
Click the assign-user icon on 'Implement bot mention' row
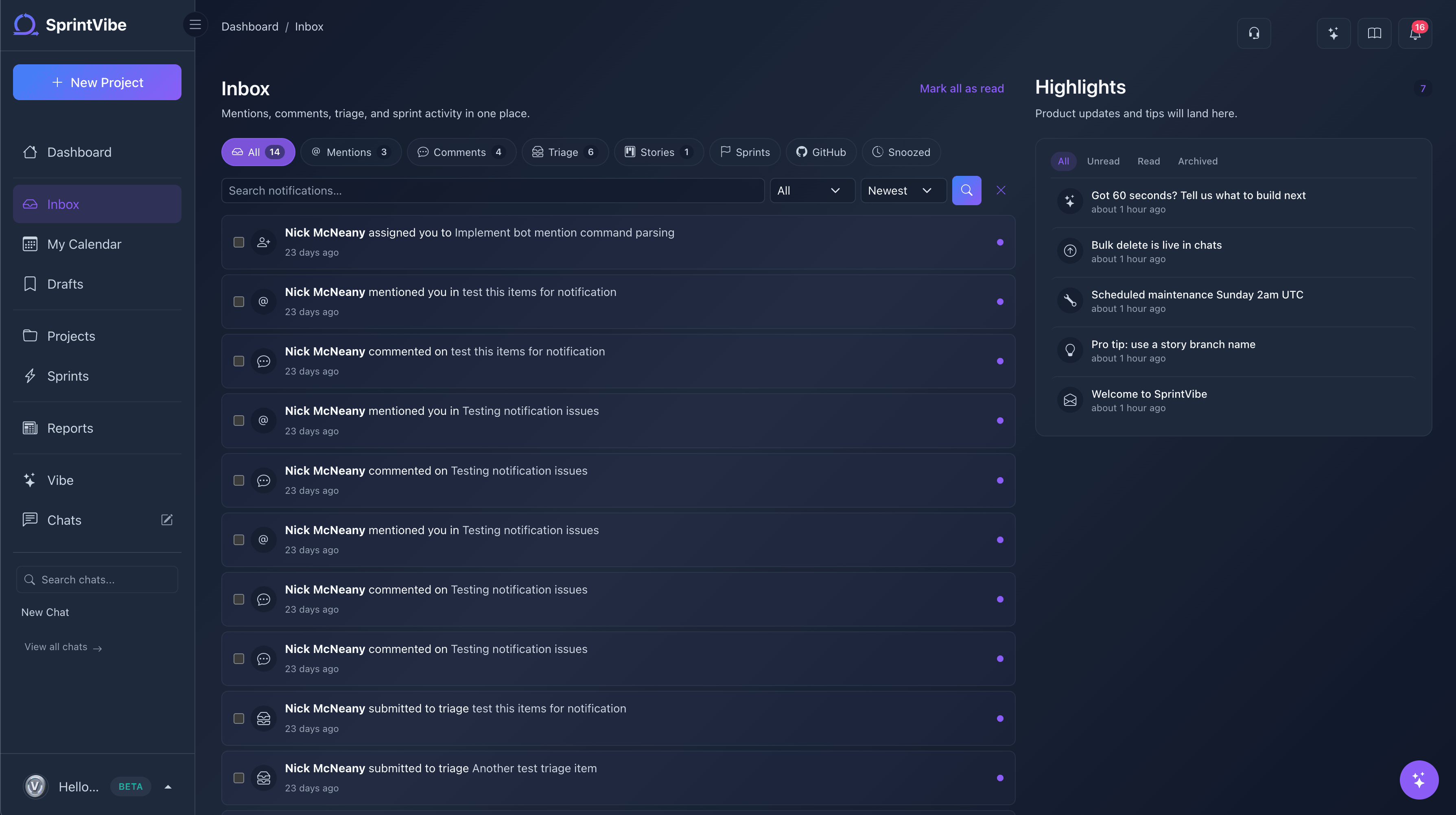[x=263, y=242]
